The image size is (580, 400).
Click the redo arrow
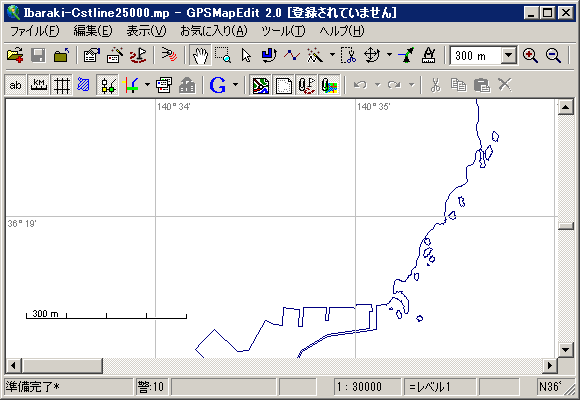click(x=394, y=85)
